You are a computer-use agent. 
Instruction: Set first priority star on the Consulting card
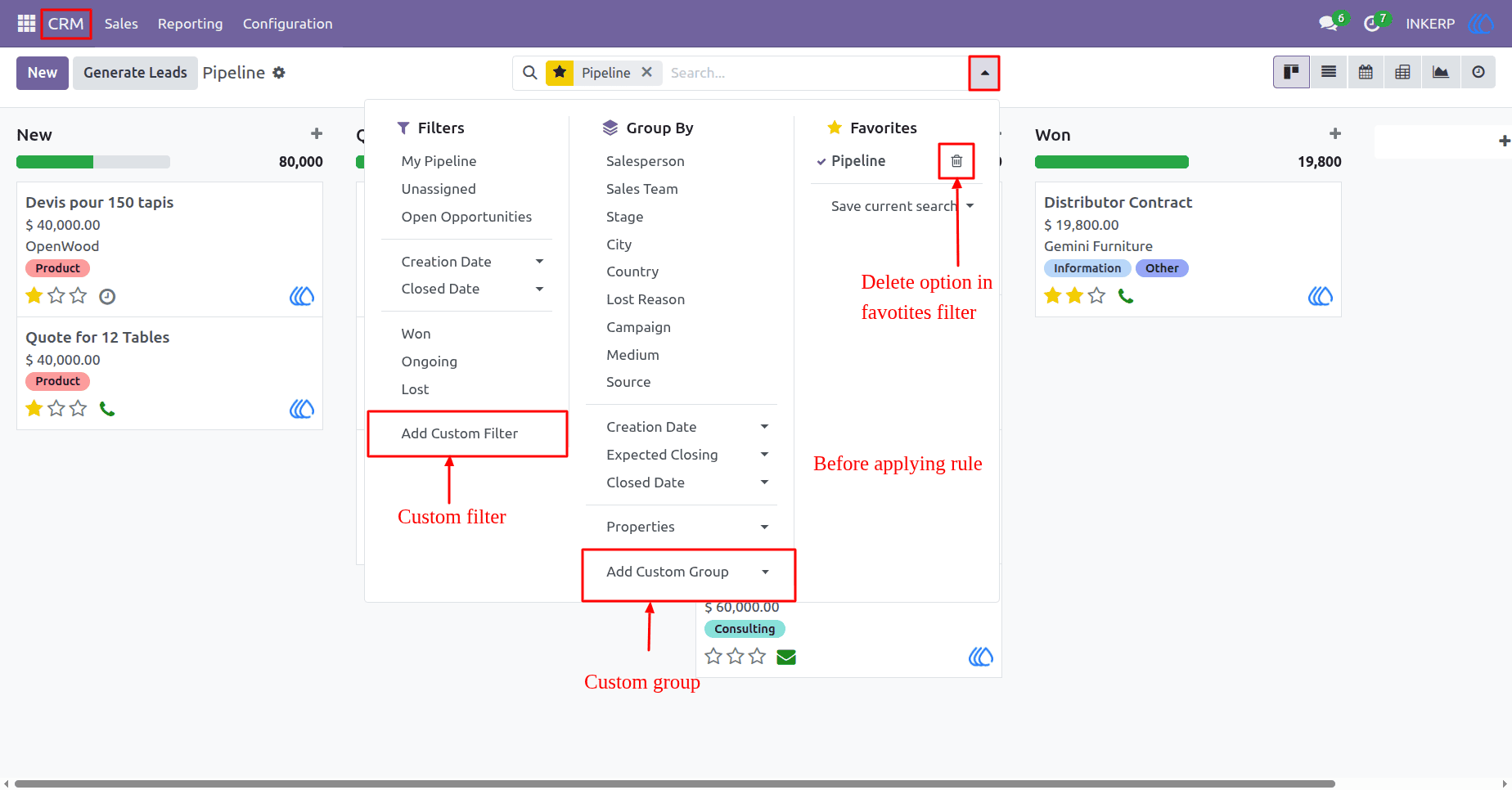coord(713,656)
